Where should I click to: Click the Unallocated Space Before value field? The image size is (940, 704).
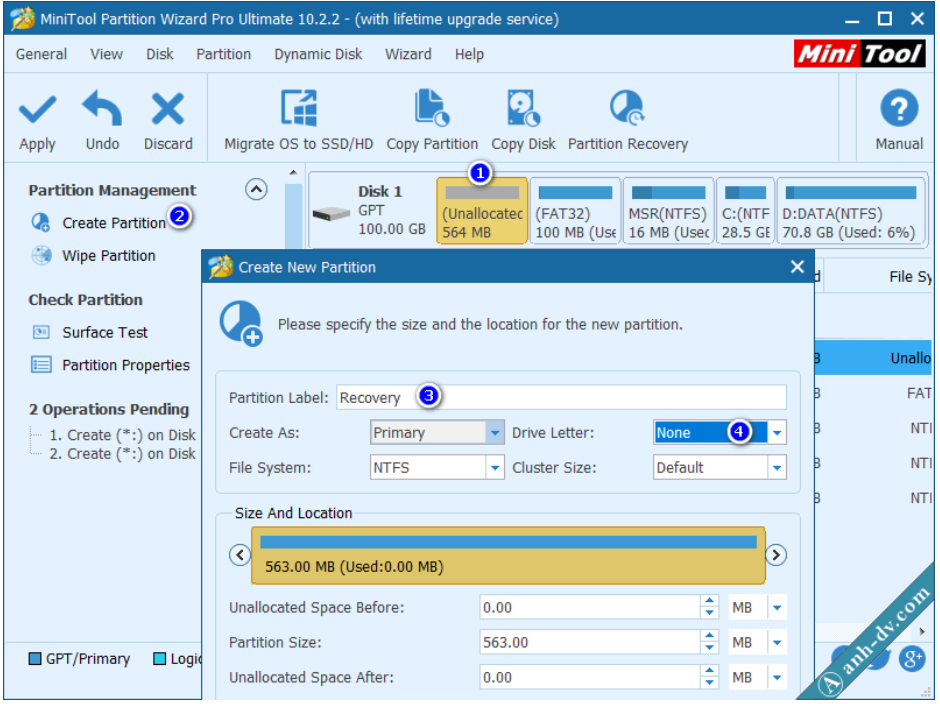coord(589,608)
